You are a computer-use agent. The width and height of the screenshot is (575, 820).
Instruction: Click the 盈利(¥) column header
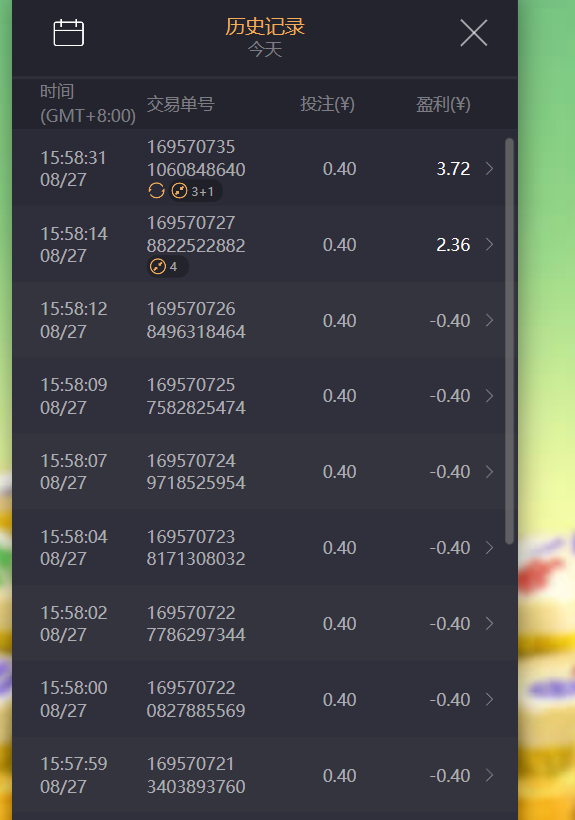point(443,104)
